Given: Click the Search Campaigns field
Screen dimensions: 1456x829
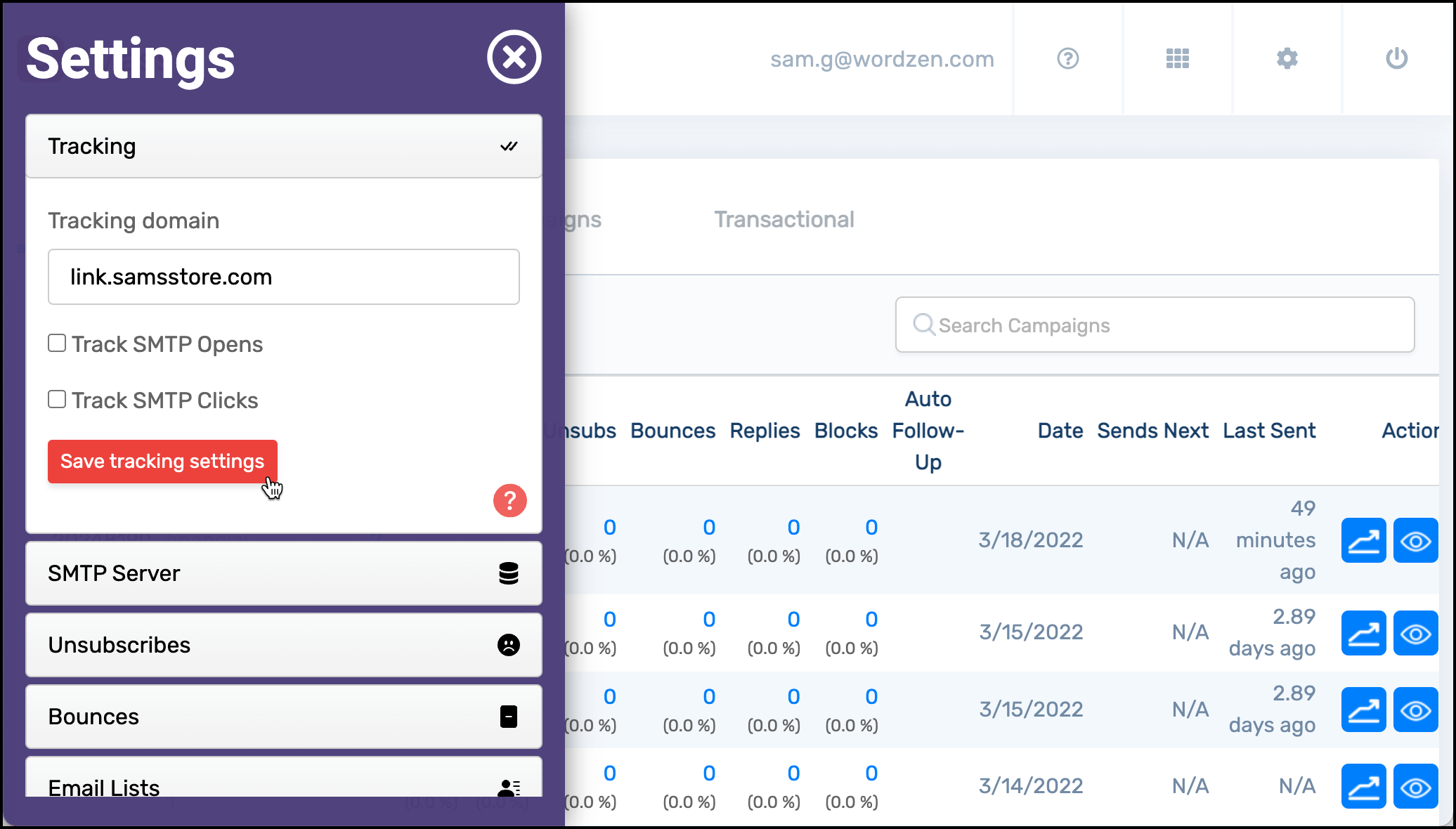Looking at the screenshot, I should click(1155, 325).
